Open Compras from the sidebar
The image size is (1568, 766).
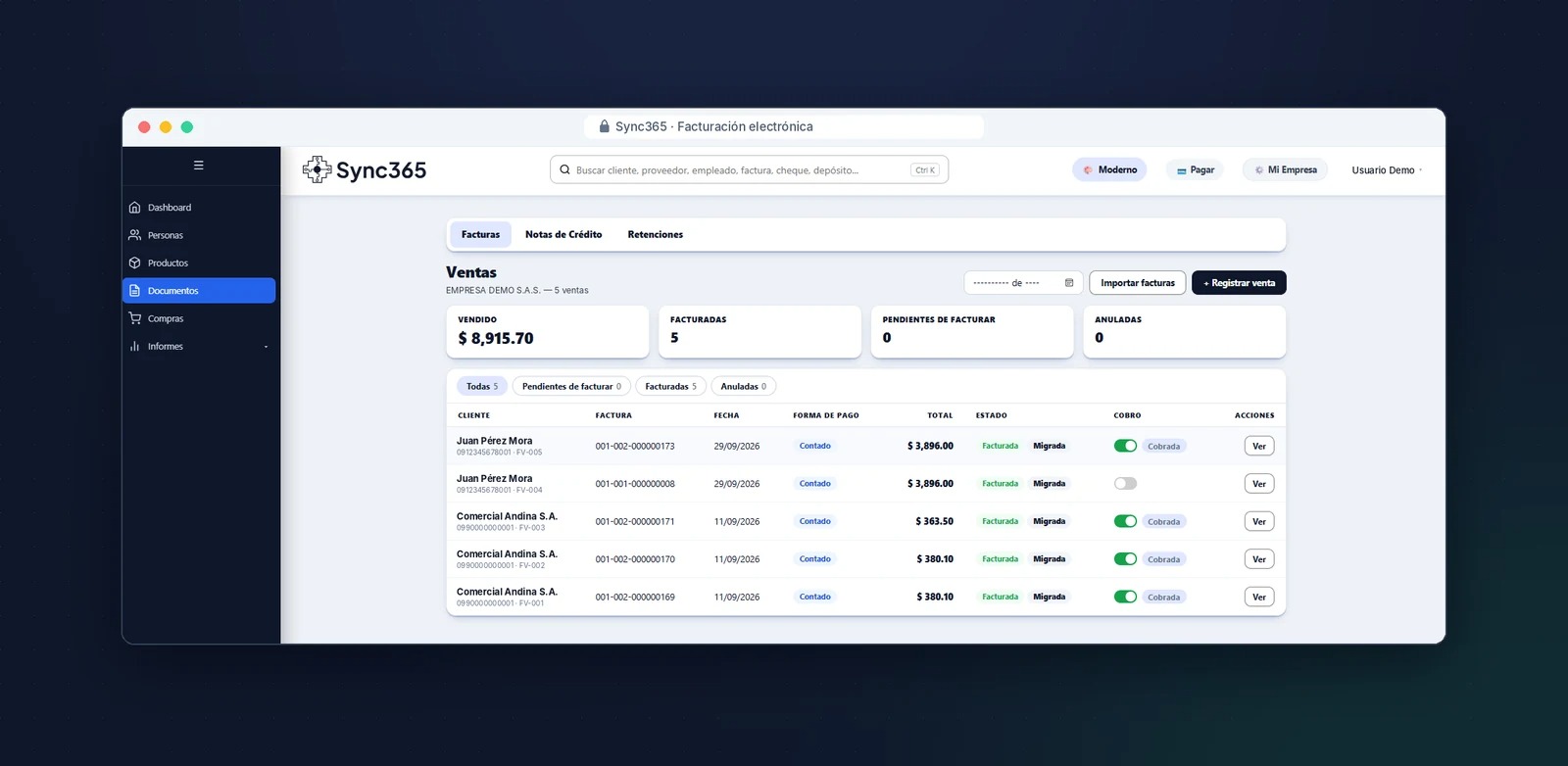point(199,318)
